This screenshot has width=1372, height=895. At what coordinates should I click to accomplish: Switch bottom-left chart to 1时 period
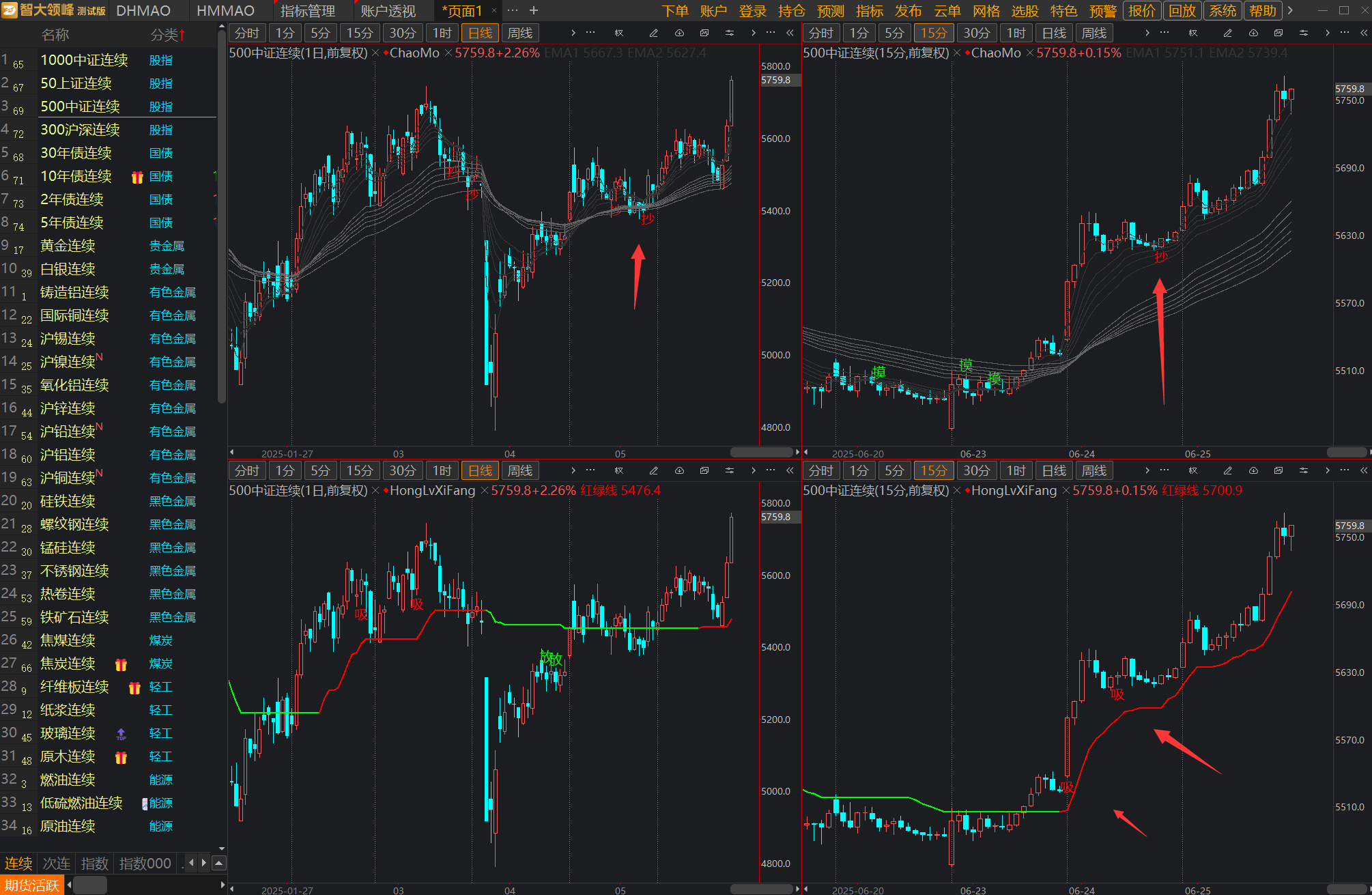pyautogui.click(x=442, y=470)
